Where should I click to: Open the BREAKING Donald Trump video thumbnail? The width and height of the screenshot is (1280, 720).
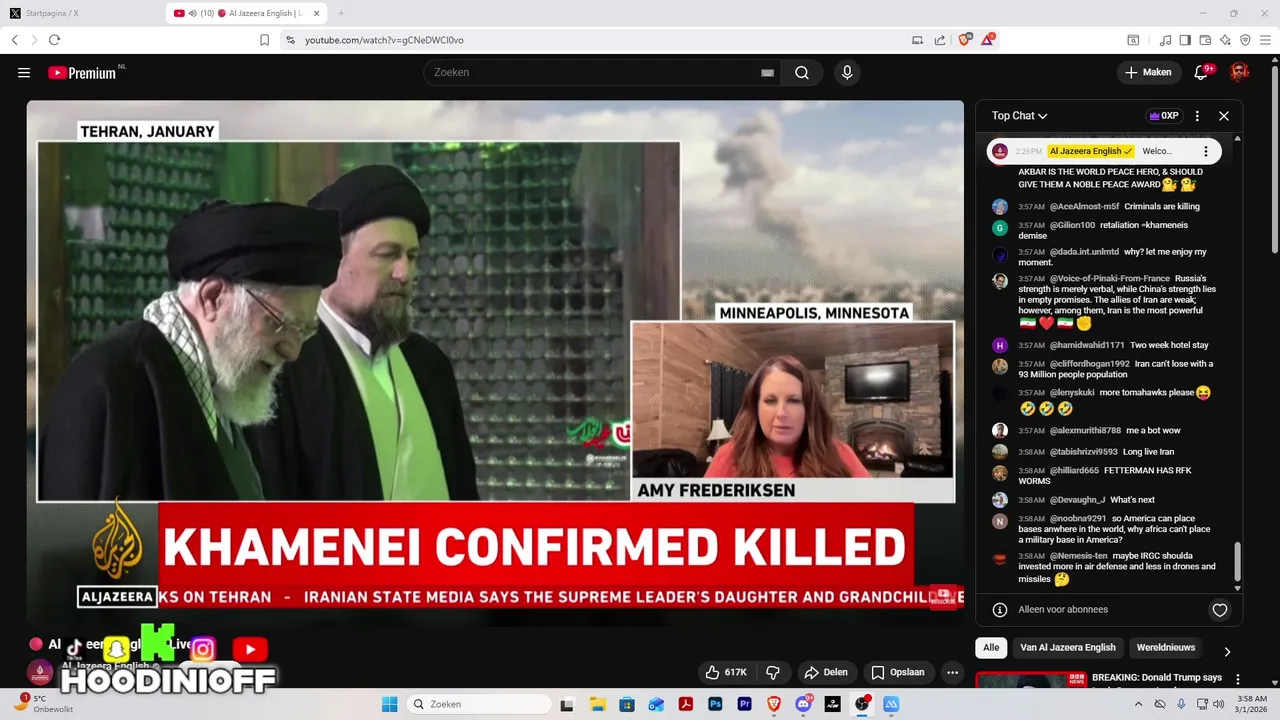1031,680
